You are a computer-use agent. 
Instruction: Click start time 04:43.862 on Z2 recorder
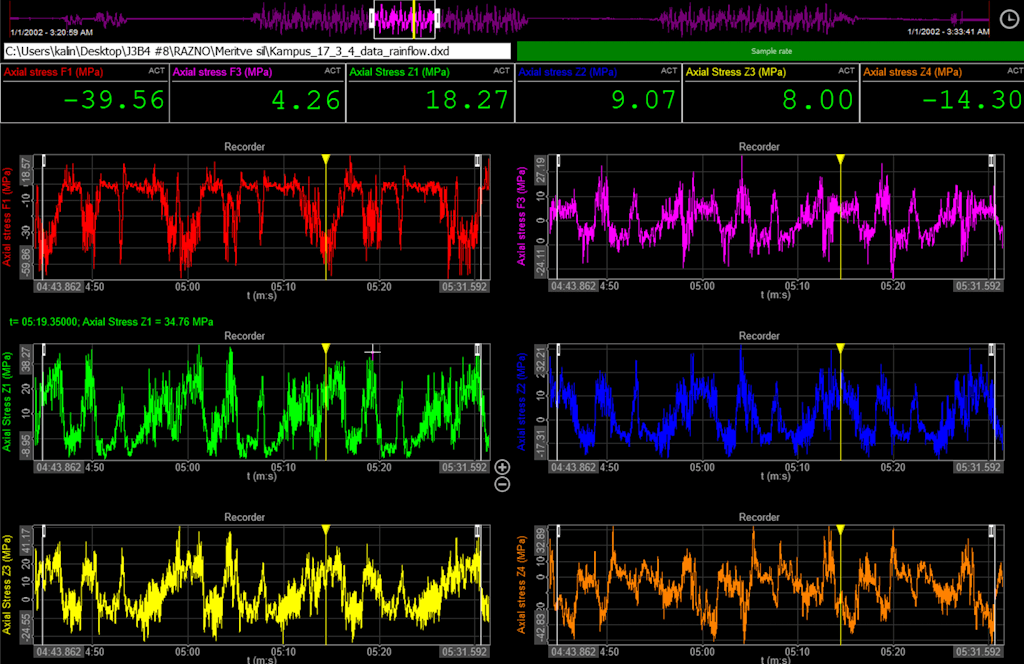coord(573,467)
